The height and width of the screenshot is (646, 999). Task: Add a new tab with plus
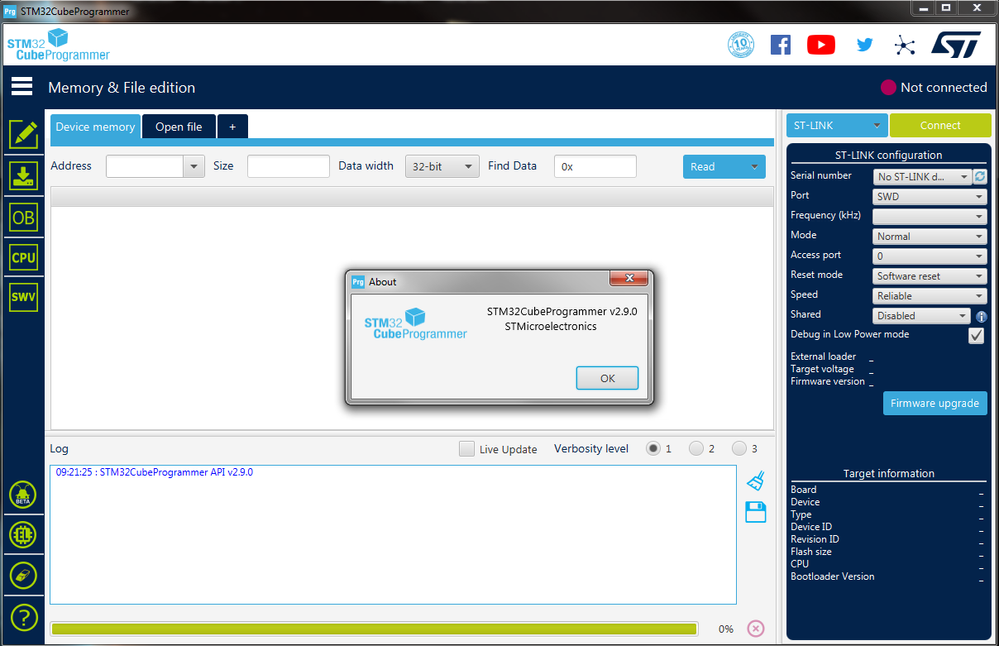click(233, 127)
